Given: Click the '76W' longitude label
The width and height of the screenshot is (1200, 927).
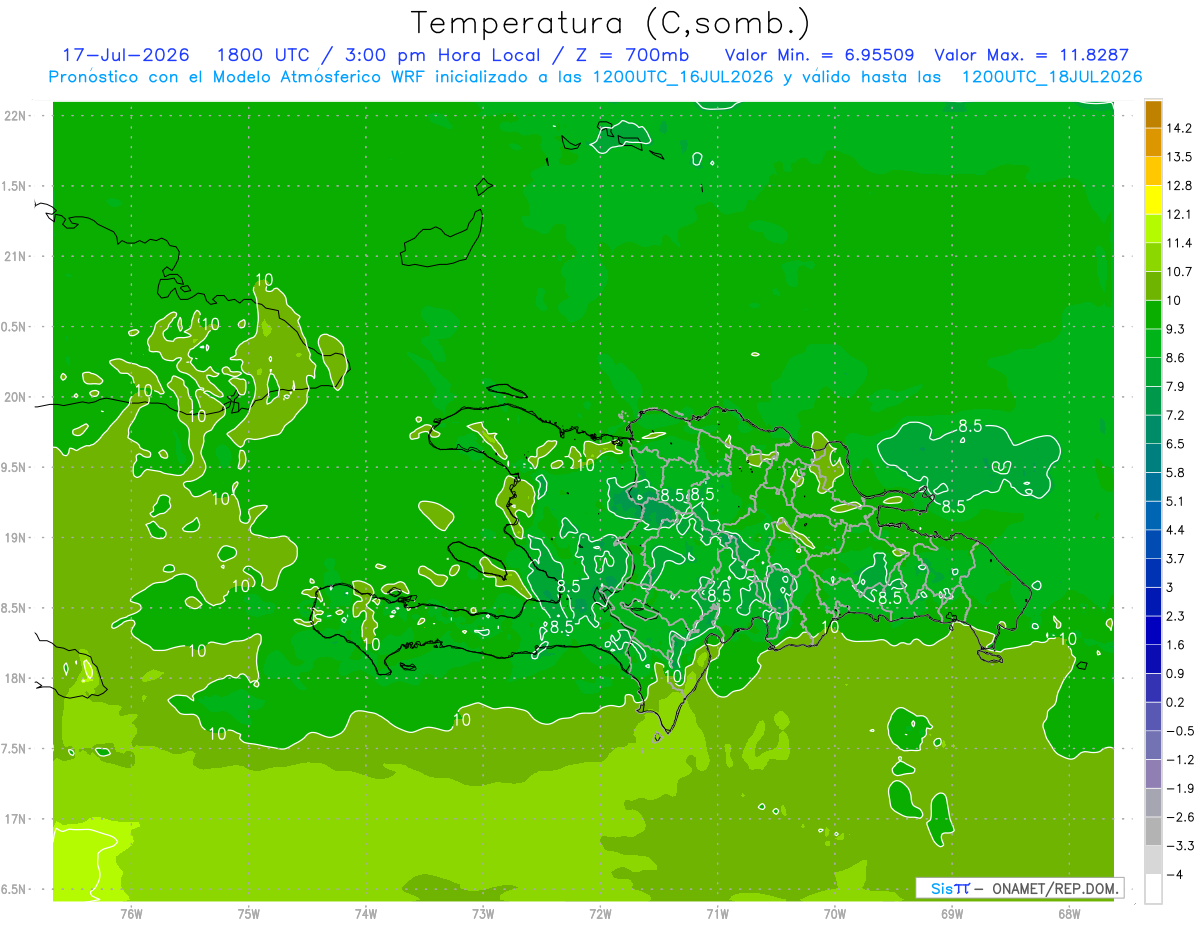Looking at the screenshot, I should (x=131, y=914).
